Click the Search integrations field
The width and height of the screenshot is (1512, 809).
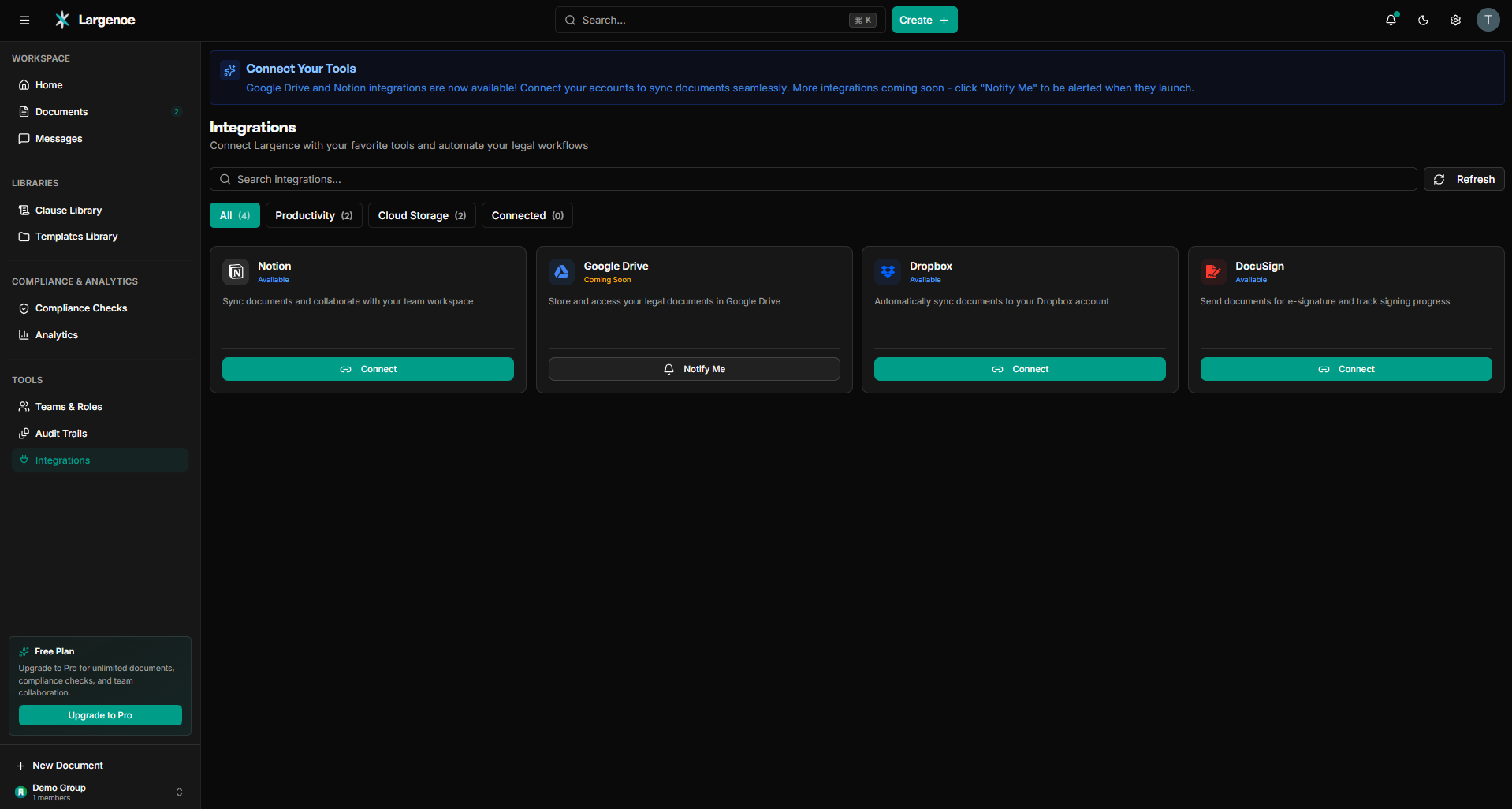coord(813,179)
